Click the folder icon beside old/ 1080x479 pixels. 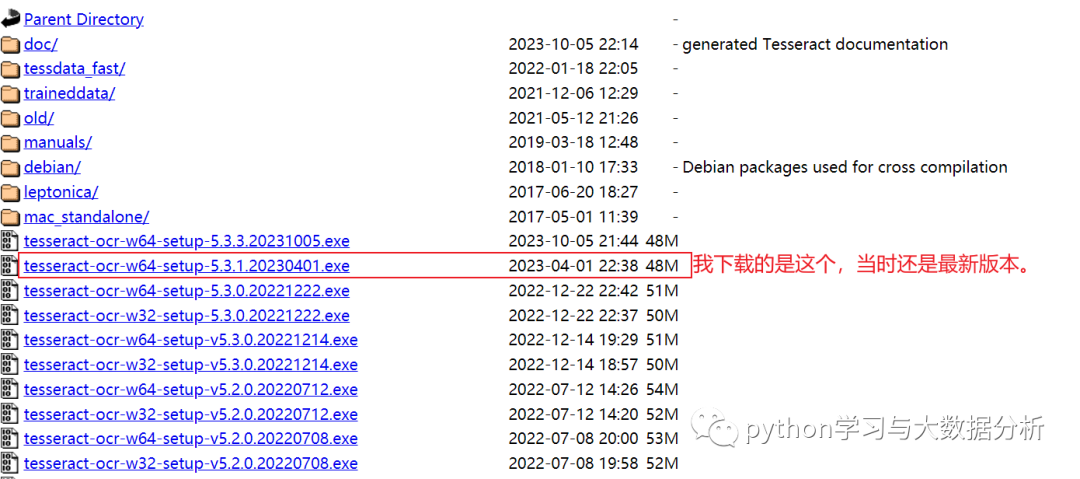[x=10, y=119]
